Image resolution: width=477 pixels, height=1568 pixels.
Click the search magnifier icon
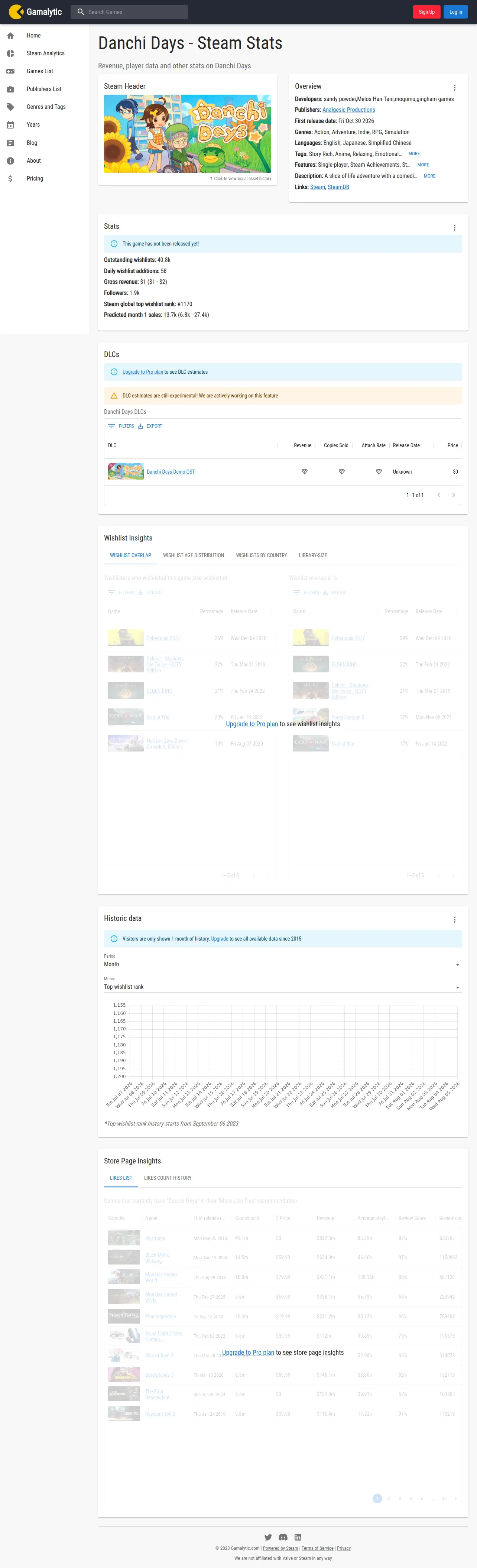(x=80, y=12)
